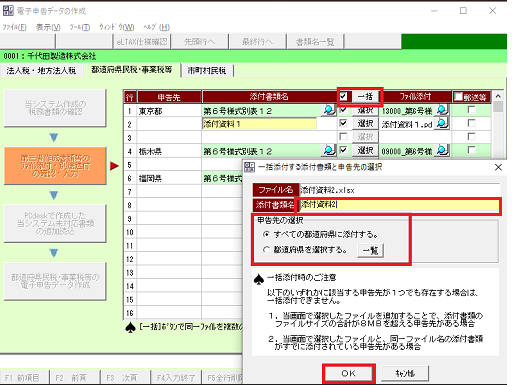
Task: Click the 栃木県 cell in row 4
Action: click(x=169, y=151)
